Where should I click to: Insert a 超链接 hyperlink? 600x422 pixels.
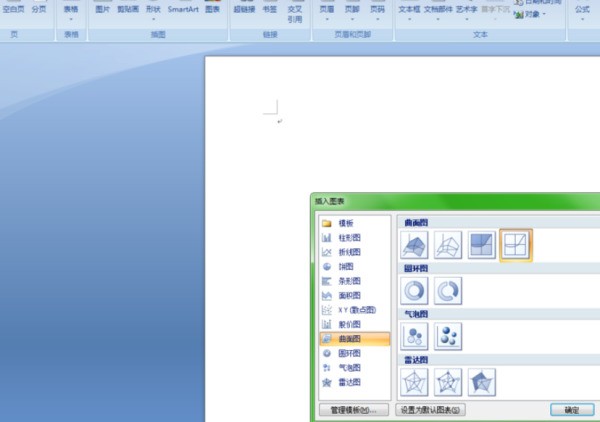click(244, 9)
